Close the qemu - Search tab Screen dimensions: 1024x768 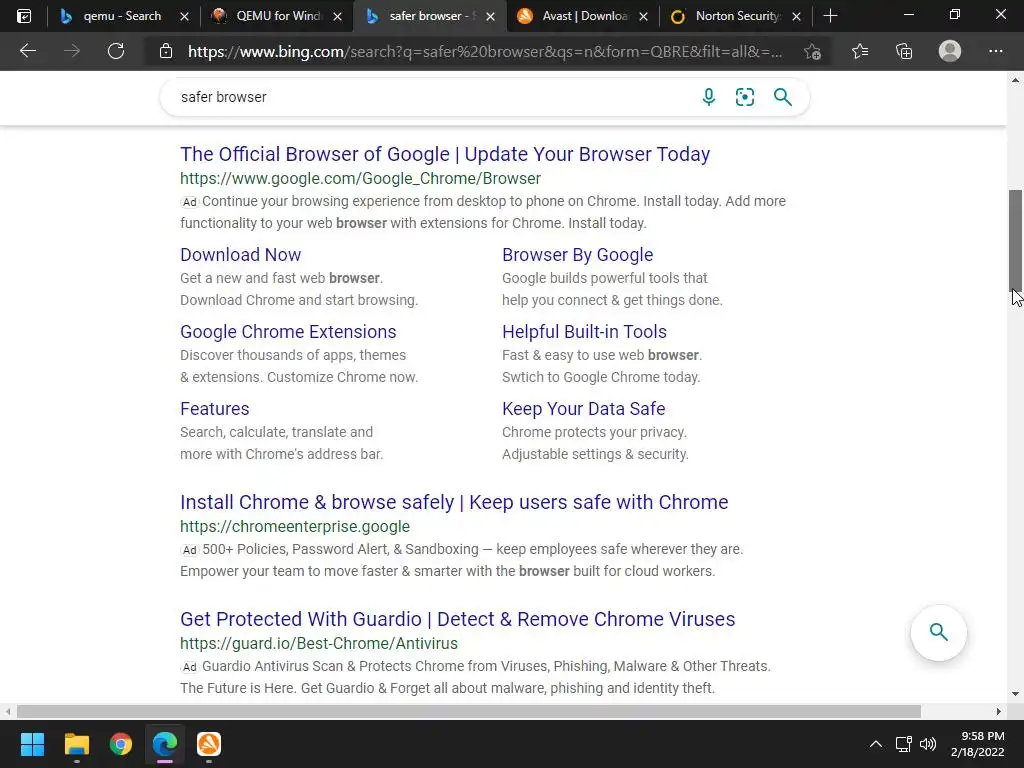point(184,16)
